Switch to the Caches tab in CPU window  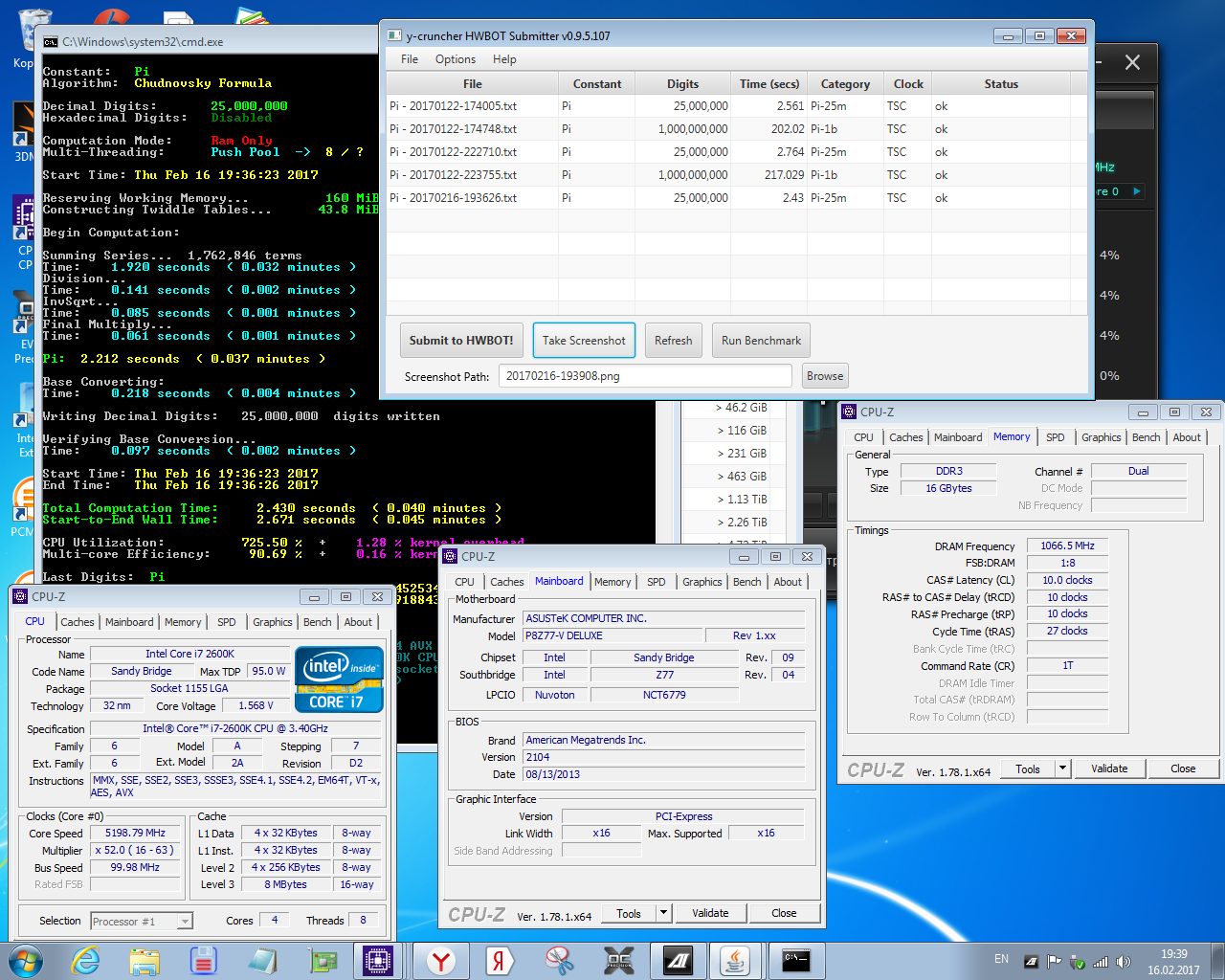(78, 622)
